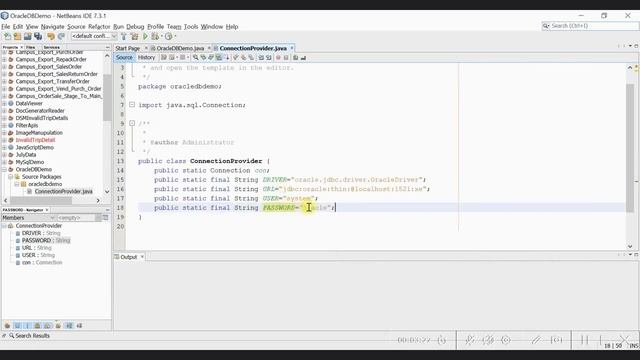Select ConnectionProvider.java in Projects tree
Image resolution: width=640 pixels, height=360 pixels.
coord(63,191)
